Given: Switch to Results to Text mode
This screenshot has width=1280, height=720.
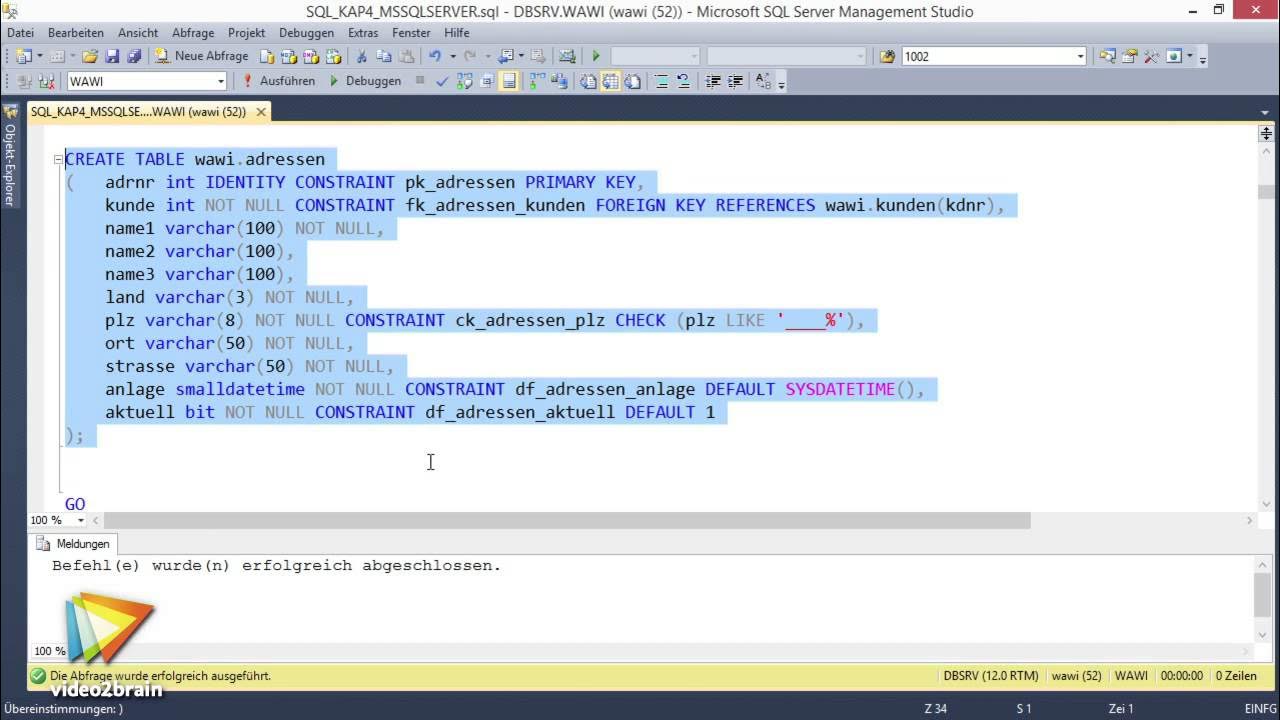Looking at the screenshot, I should click(588, 81).
